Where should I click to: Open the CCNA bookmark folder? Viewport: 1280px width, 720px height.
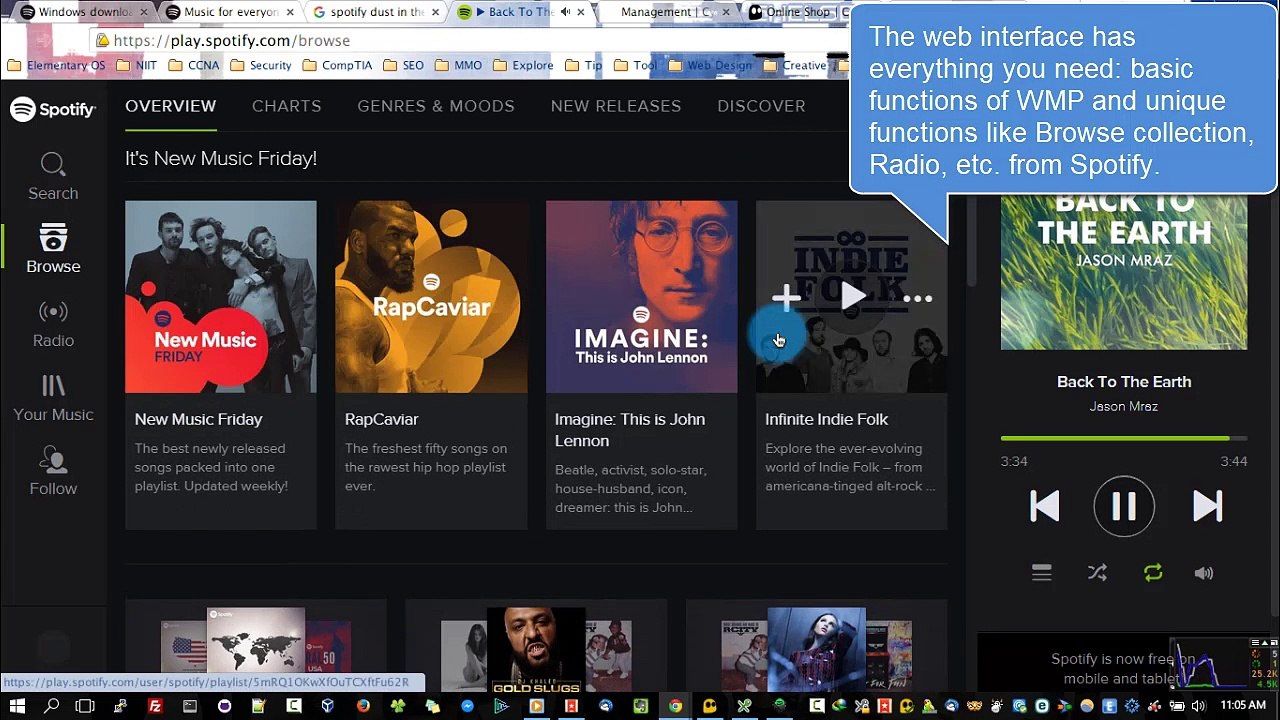[x=195, y=65]
